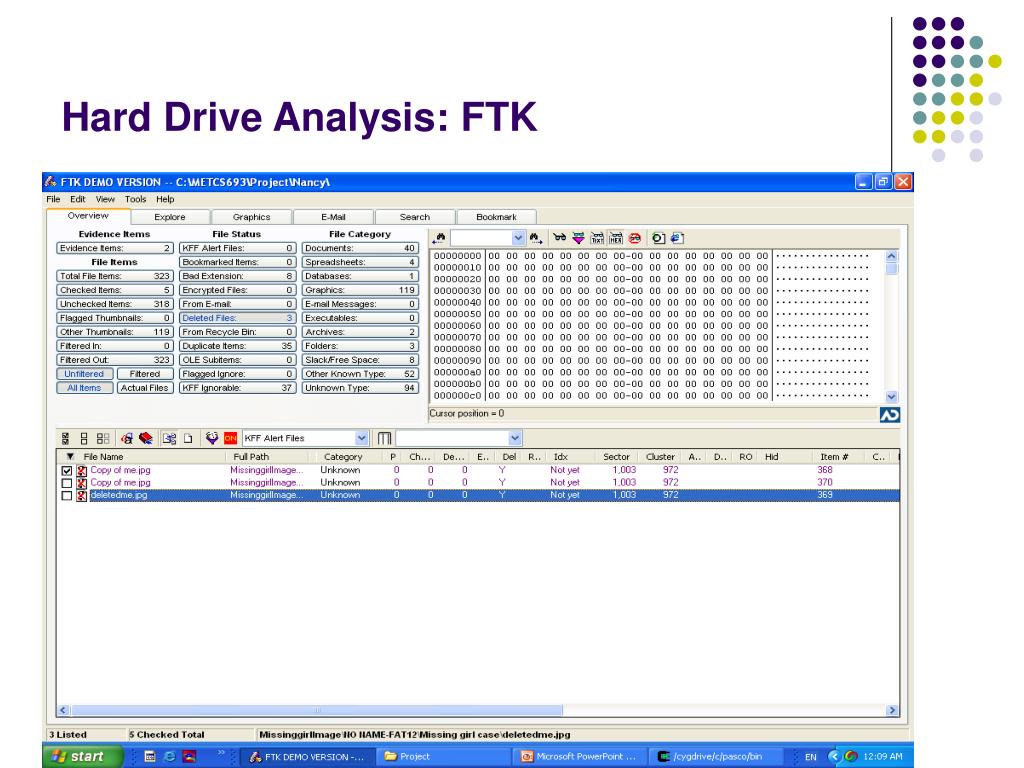Open the Edit menu
1024x768 pixels.
click(78, 199)
